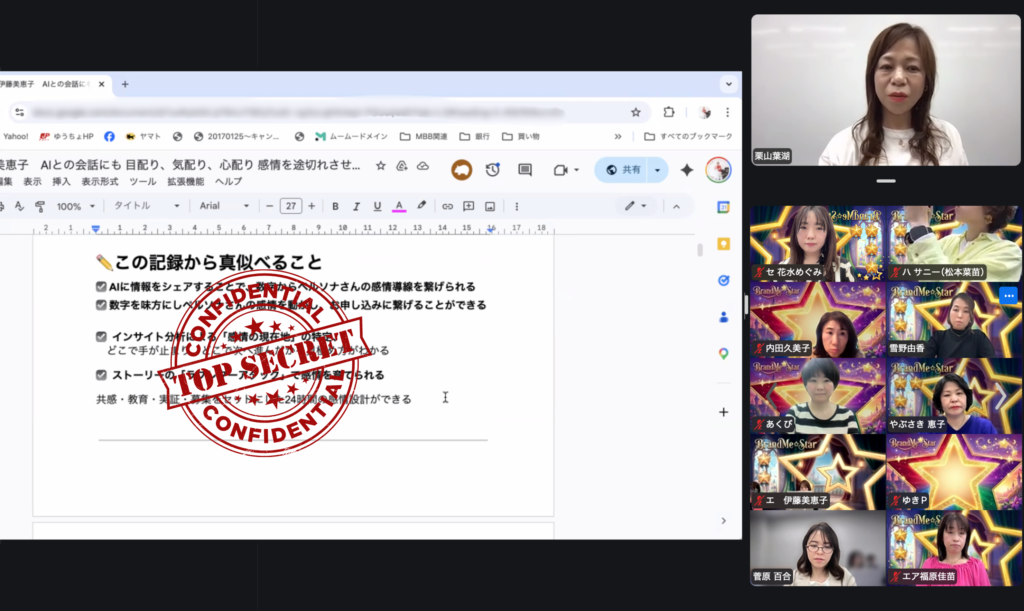Open the '拡張機能' menu
Screen dimensions: 1024x611
pos(185,182)
